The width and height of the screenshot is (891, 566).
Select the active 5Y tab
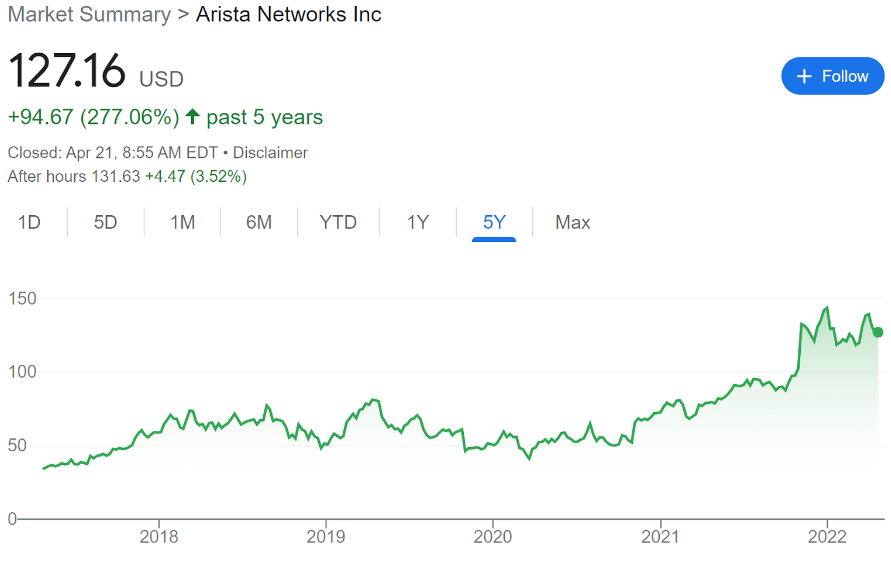pos(494,222)
